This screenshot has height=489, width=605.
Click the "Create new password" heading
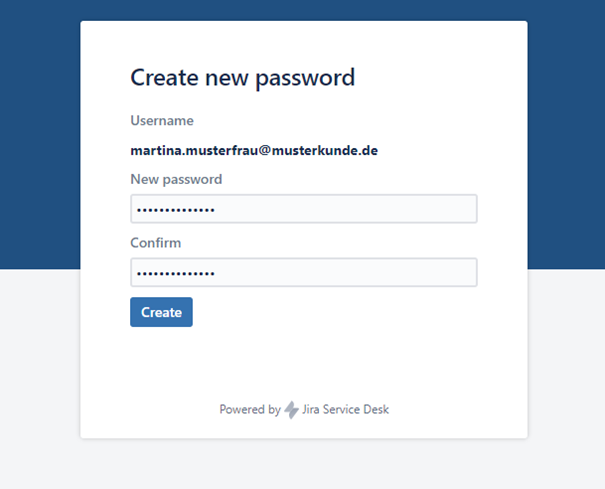pyautogui.click(x=242, y=78)
